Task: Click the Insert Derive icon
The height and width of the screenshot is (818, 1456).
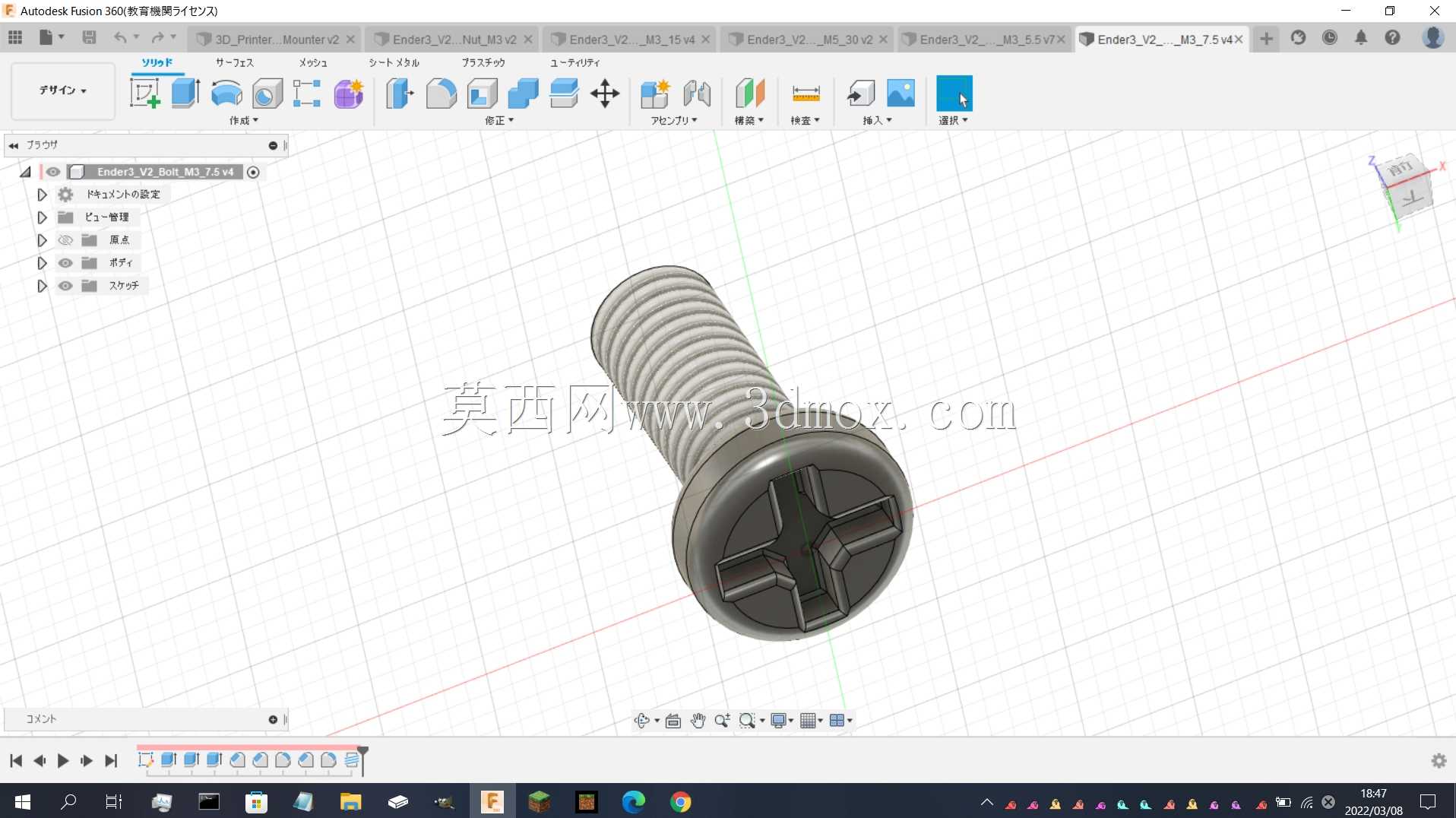Action: tap(861, 94)
